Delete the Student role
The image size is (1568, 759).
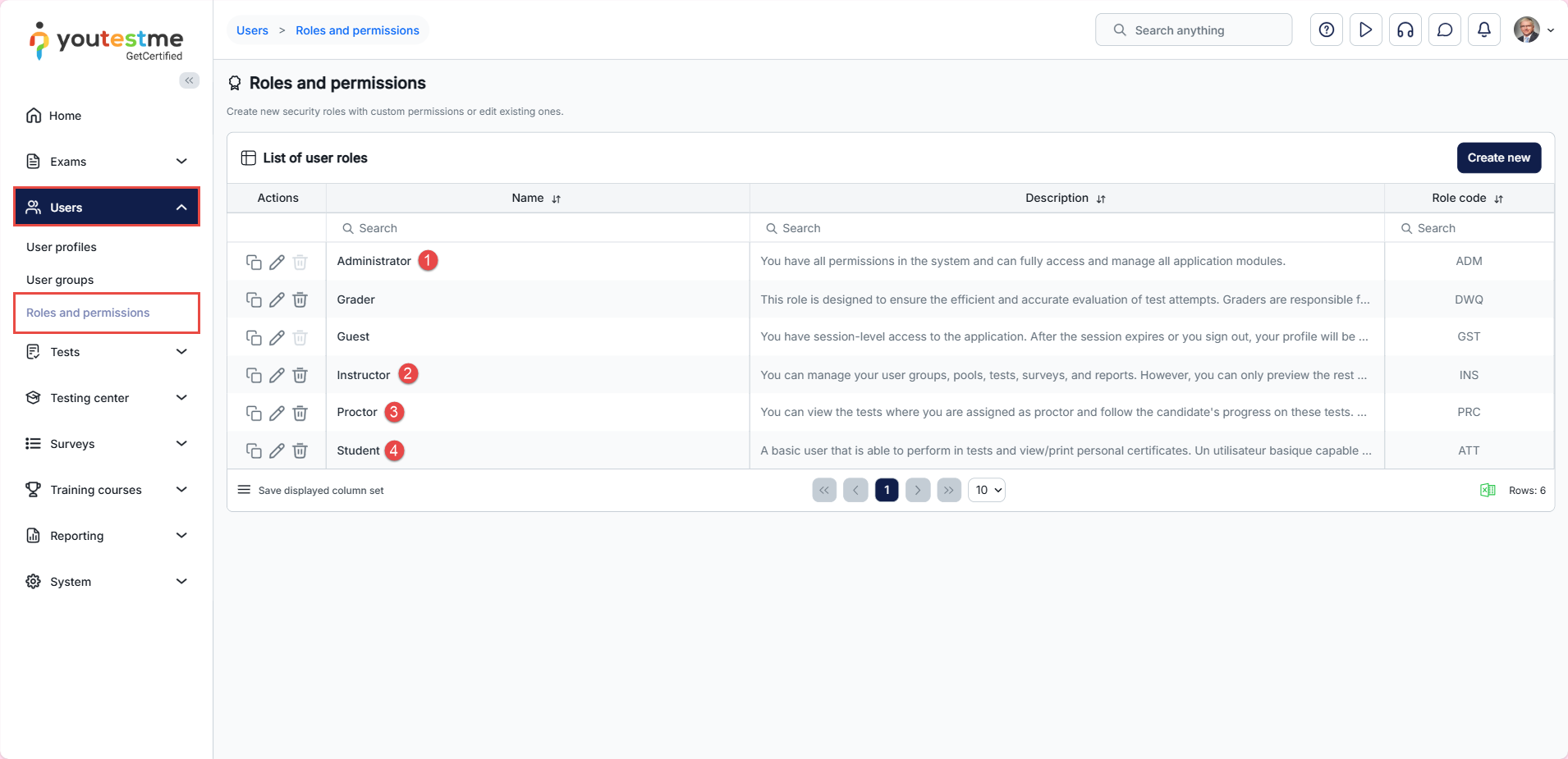300,450
